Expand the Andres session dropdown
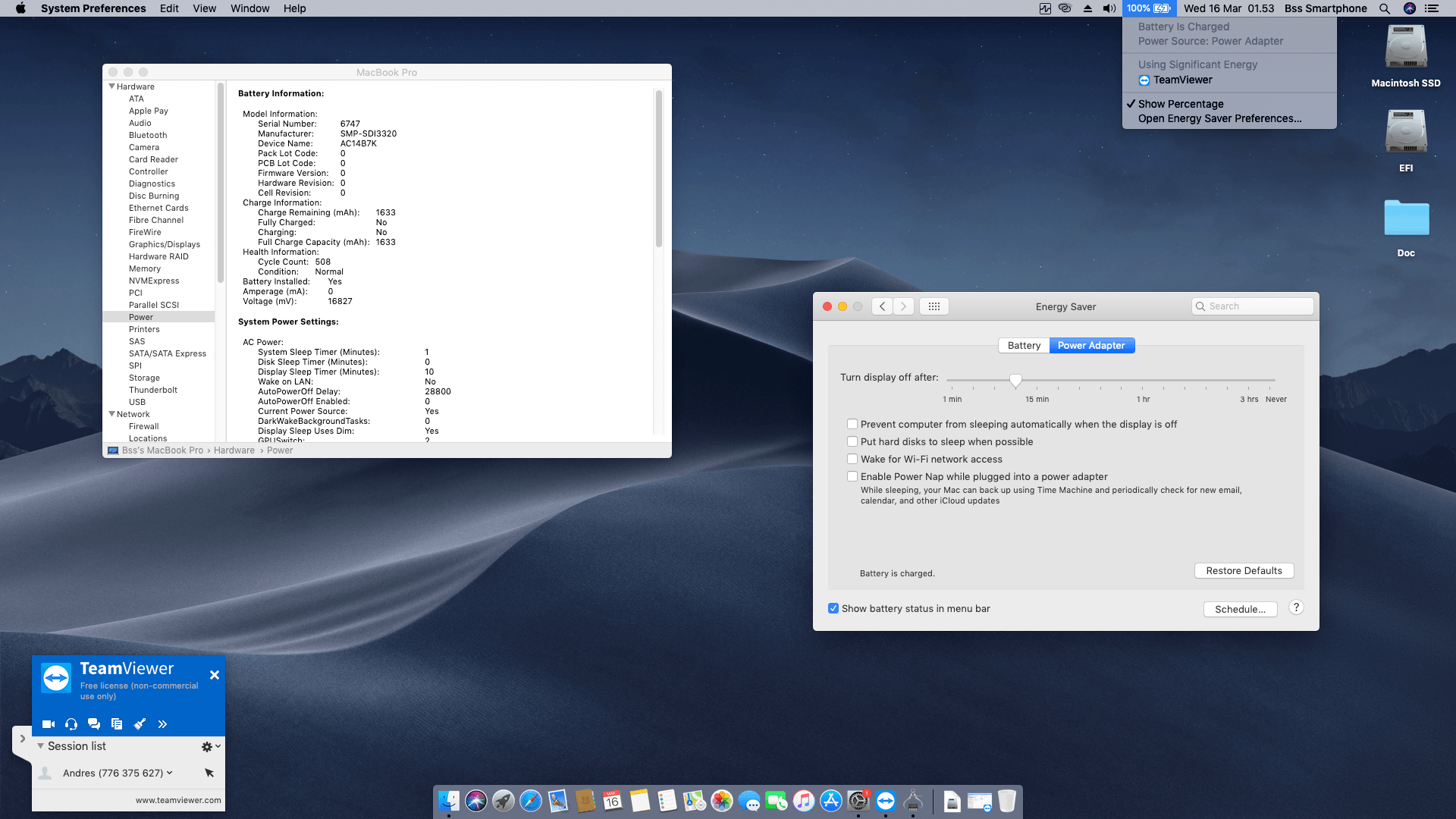Viewport: 1456px width, 819px height. tap(169, 773)
